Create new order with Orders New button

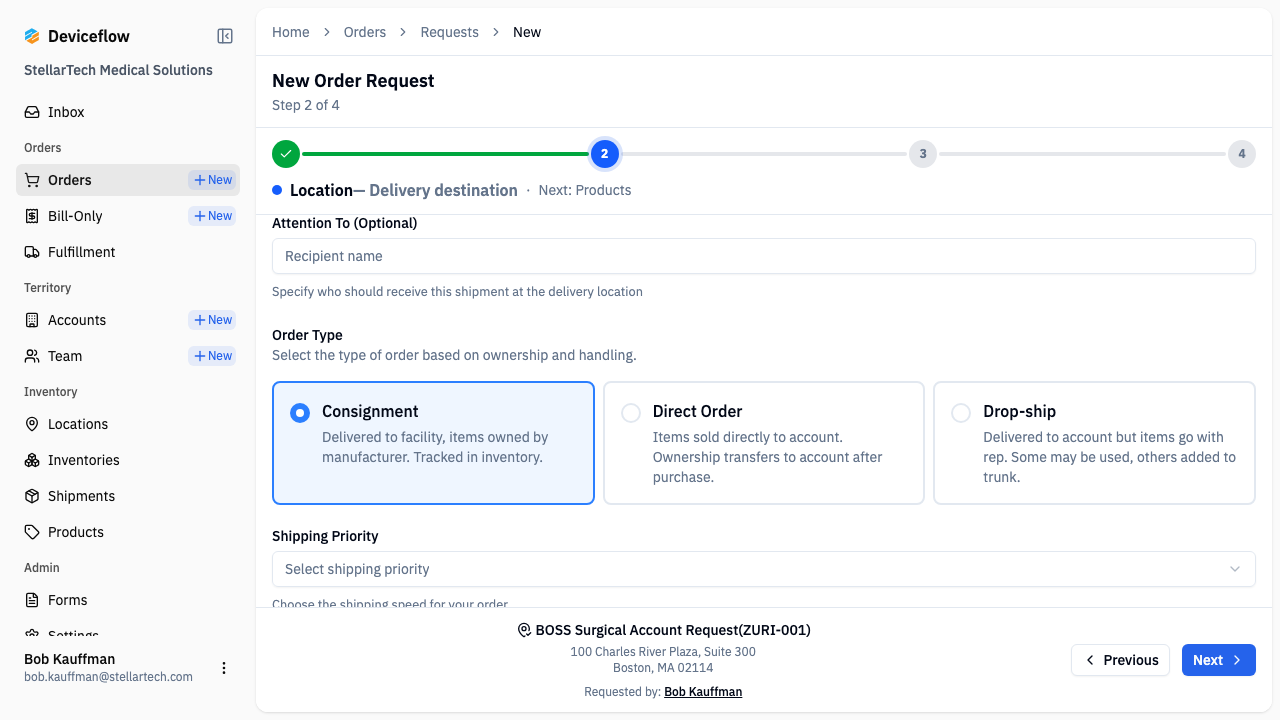coord(212,180)
